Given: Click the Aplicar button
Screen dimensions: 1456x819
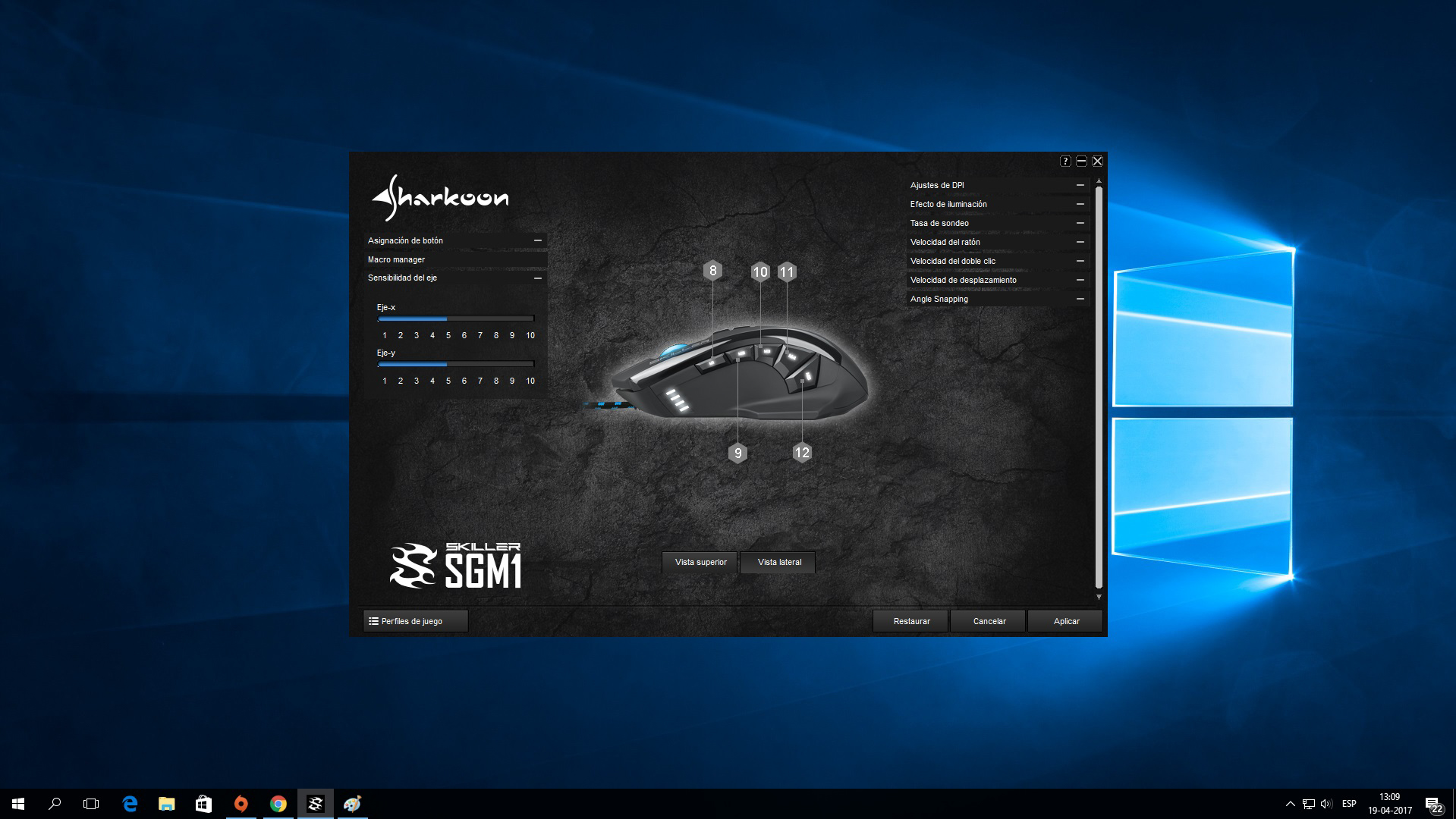Looking at the screenshot, I should [x=1066, y=621].
